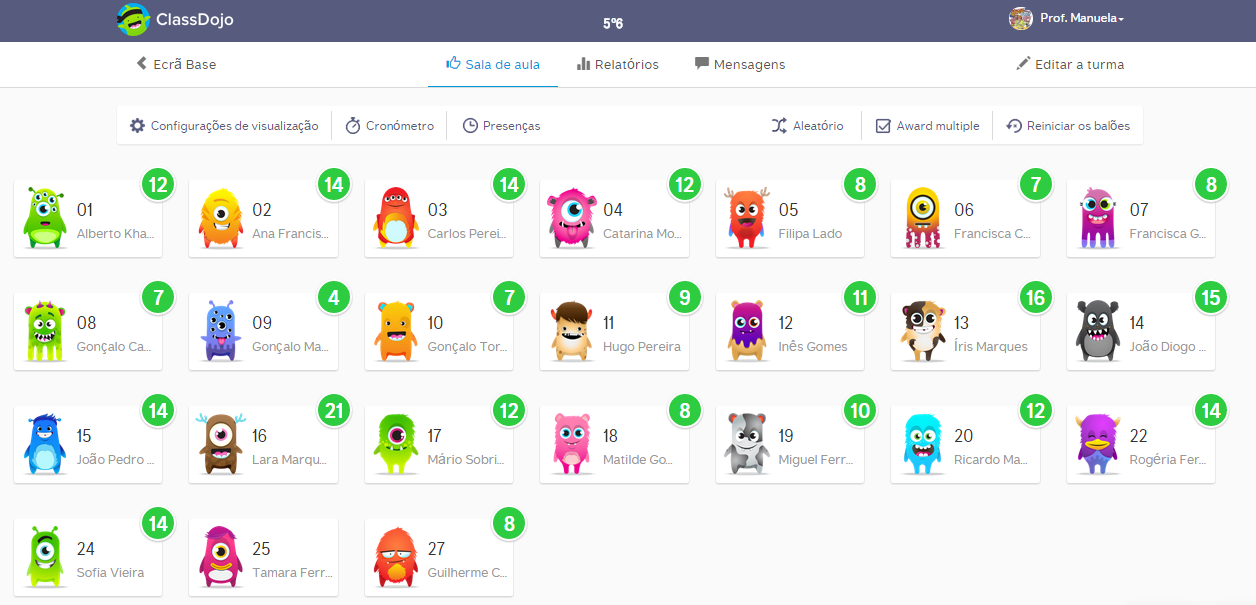1256x605 pixels.
Task: Click name text "Hugo Pereira"
Action: (x=642, y=347)
